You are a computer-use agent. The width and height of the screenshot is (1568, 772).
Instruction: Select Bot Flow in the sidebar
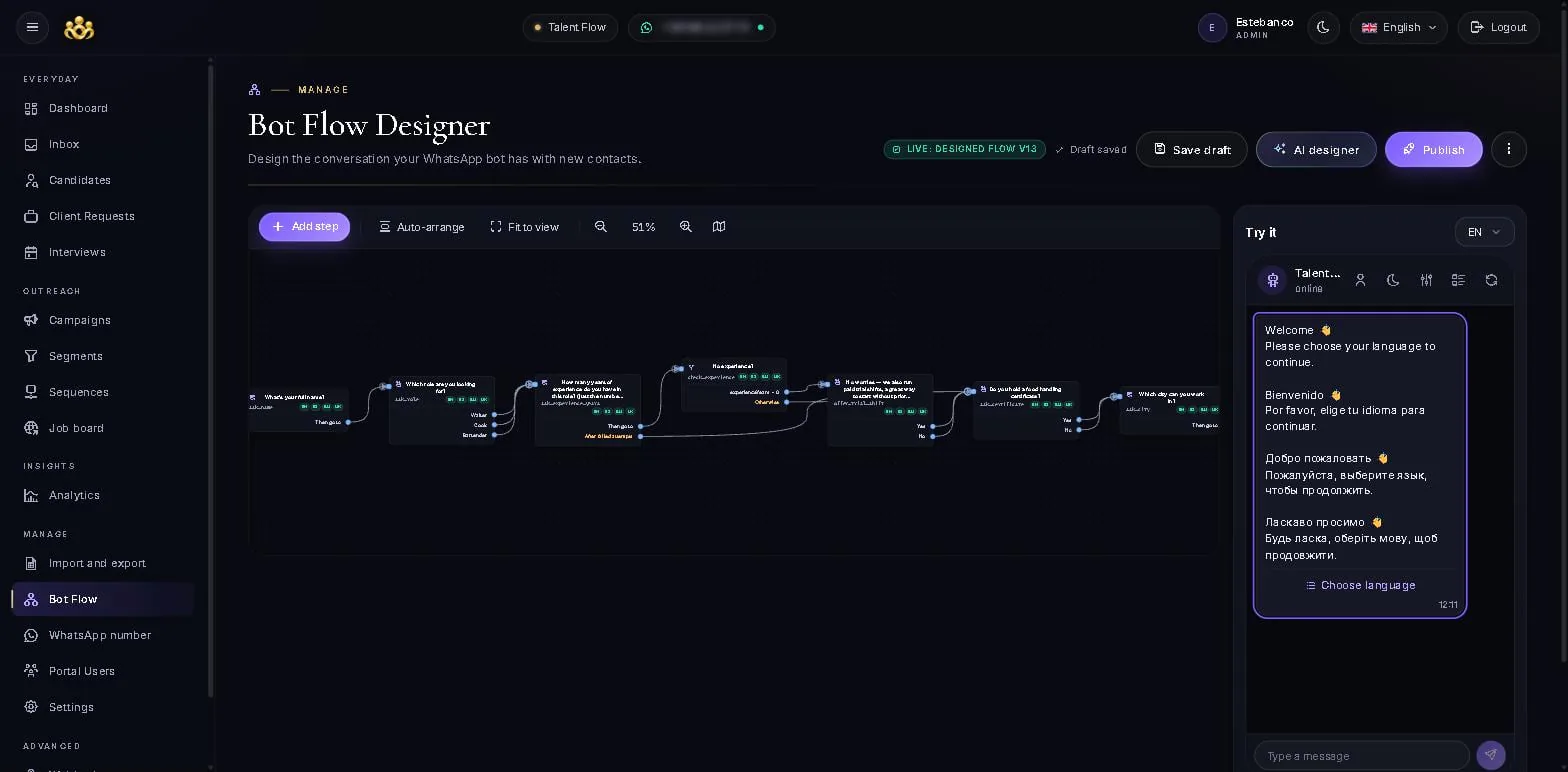tap(103, 599)
